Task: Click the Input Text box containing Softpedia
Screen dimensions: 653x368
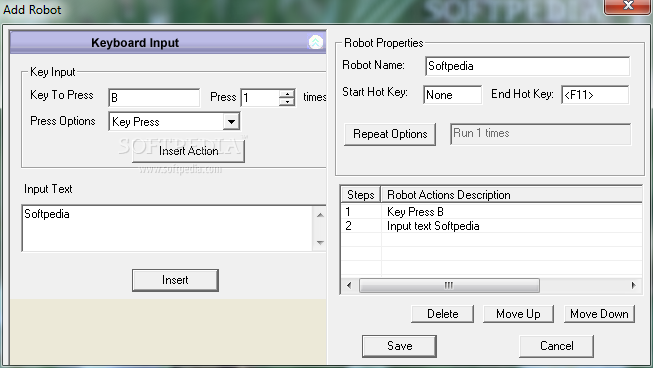Action: tap(167, 228)
